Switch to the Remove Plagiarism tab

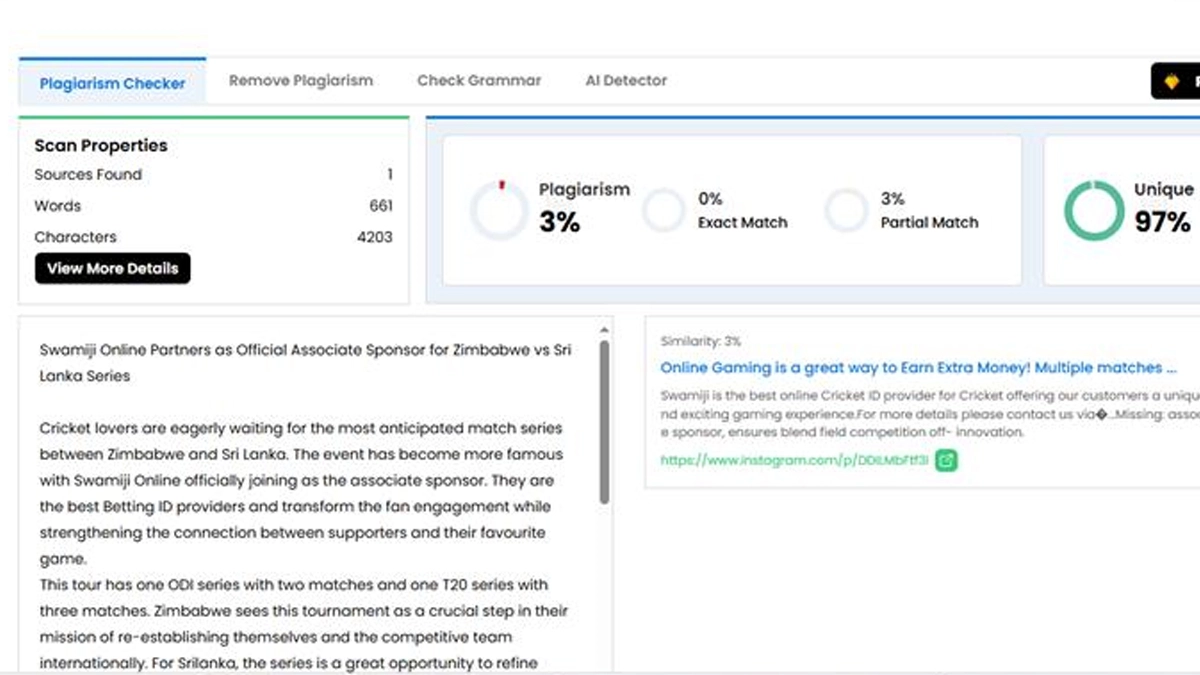click(301, 81)
